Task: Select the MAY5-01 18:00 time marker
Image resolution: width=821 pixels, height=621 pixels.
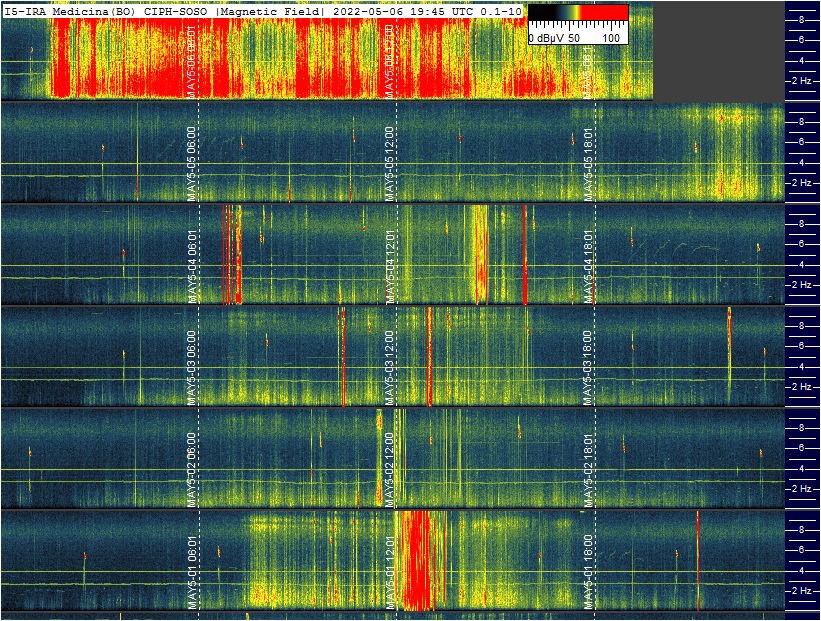Action: [589, 570]
